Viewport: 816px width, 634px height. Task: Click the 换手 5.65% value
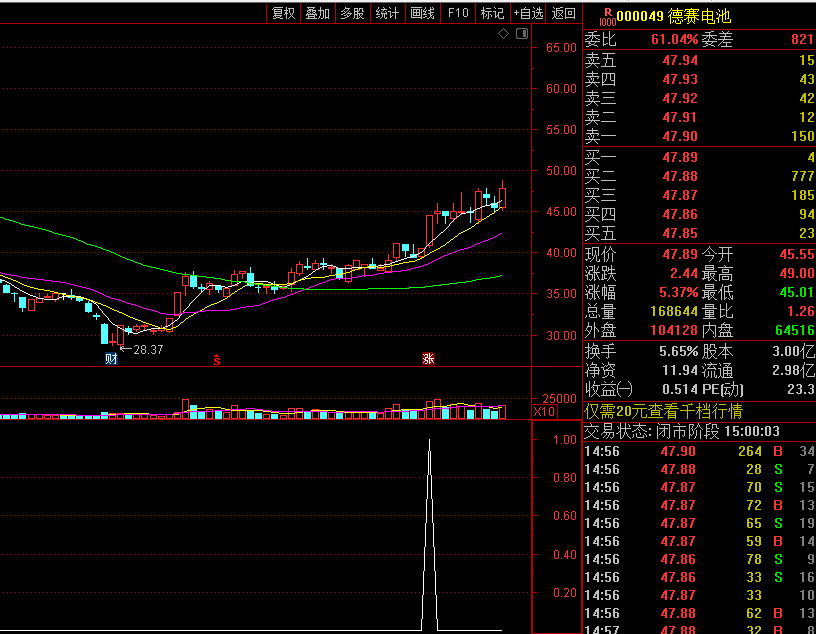(678, 351)
